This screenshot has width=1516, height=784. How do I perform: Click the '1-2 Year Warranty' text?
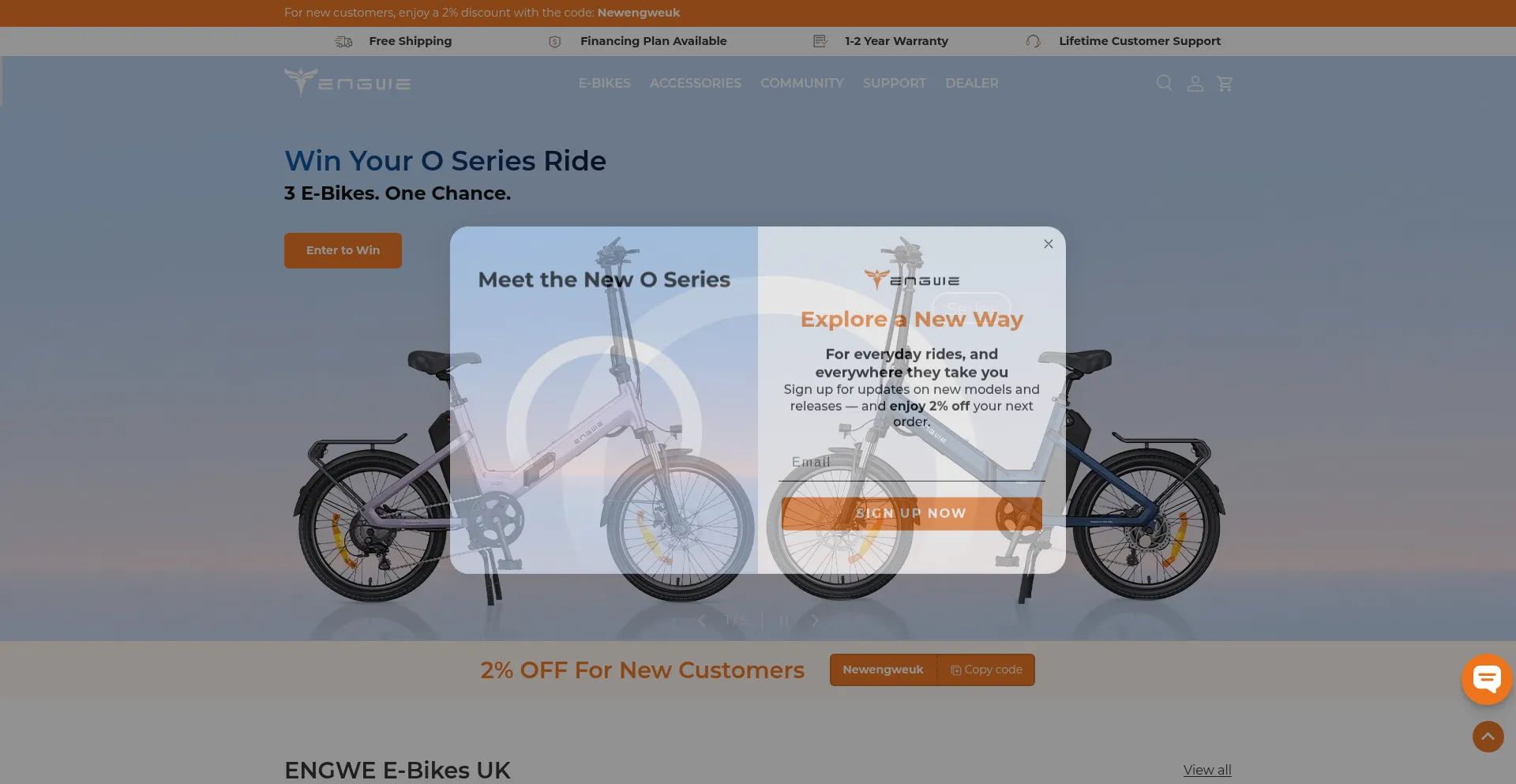896,41
